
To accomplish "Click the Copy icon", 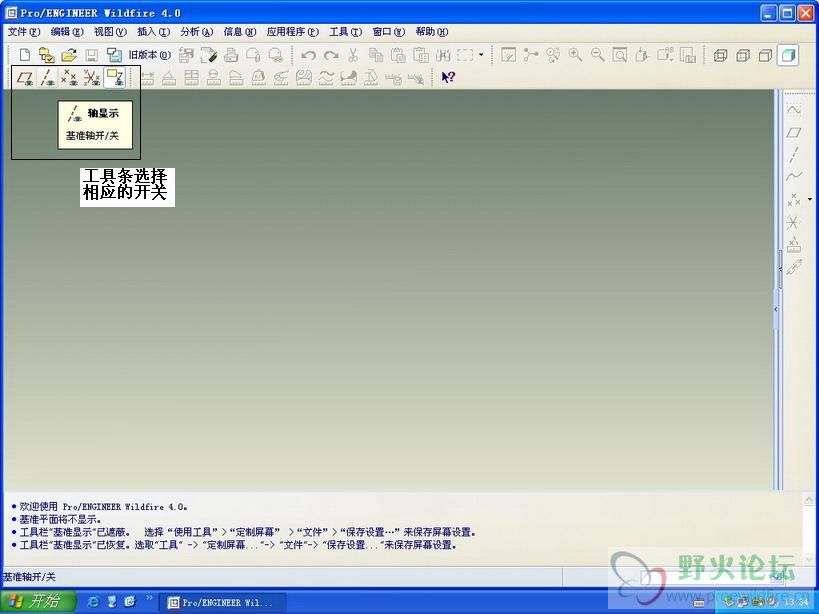I will tap(376, 54).
